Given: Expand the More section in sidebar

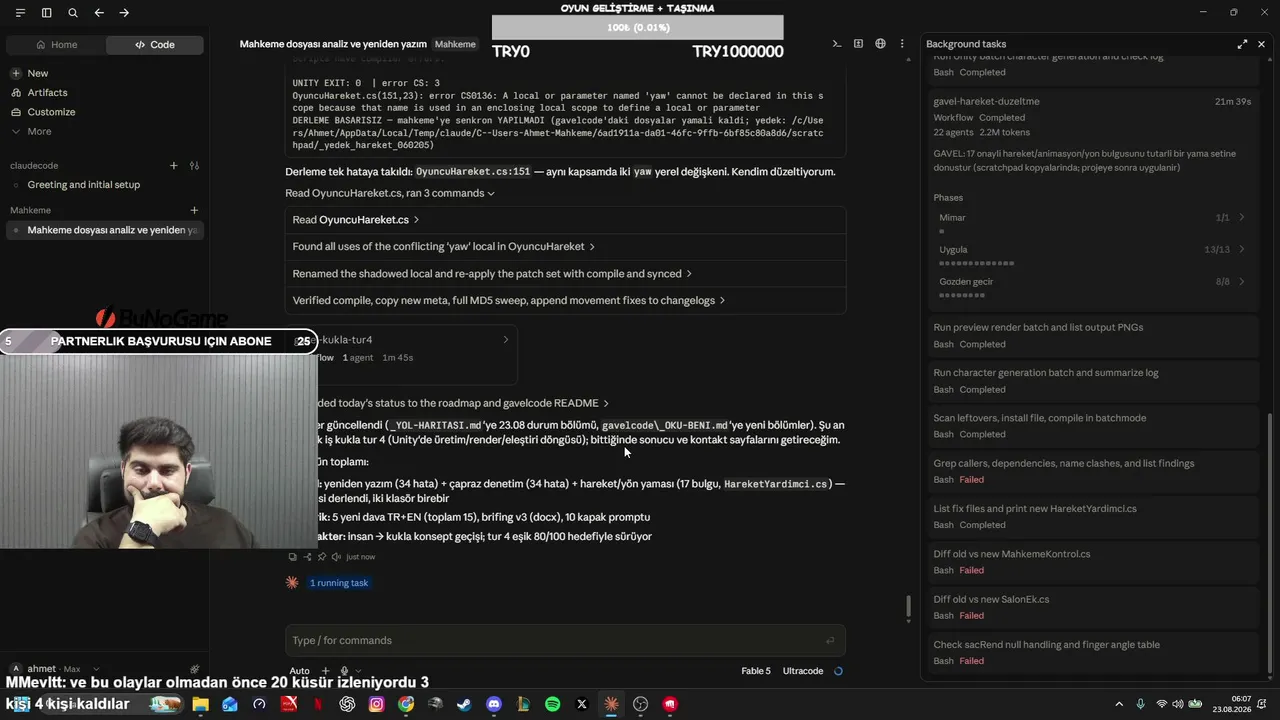Looking at the screenshot, I should pos(105,131).
